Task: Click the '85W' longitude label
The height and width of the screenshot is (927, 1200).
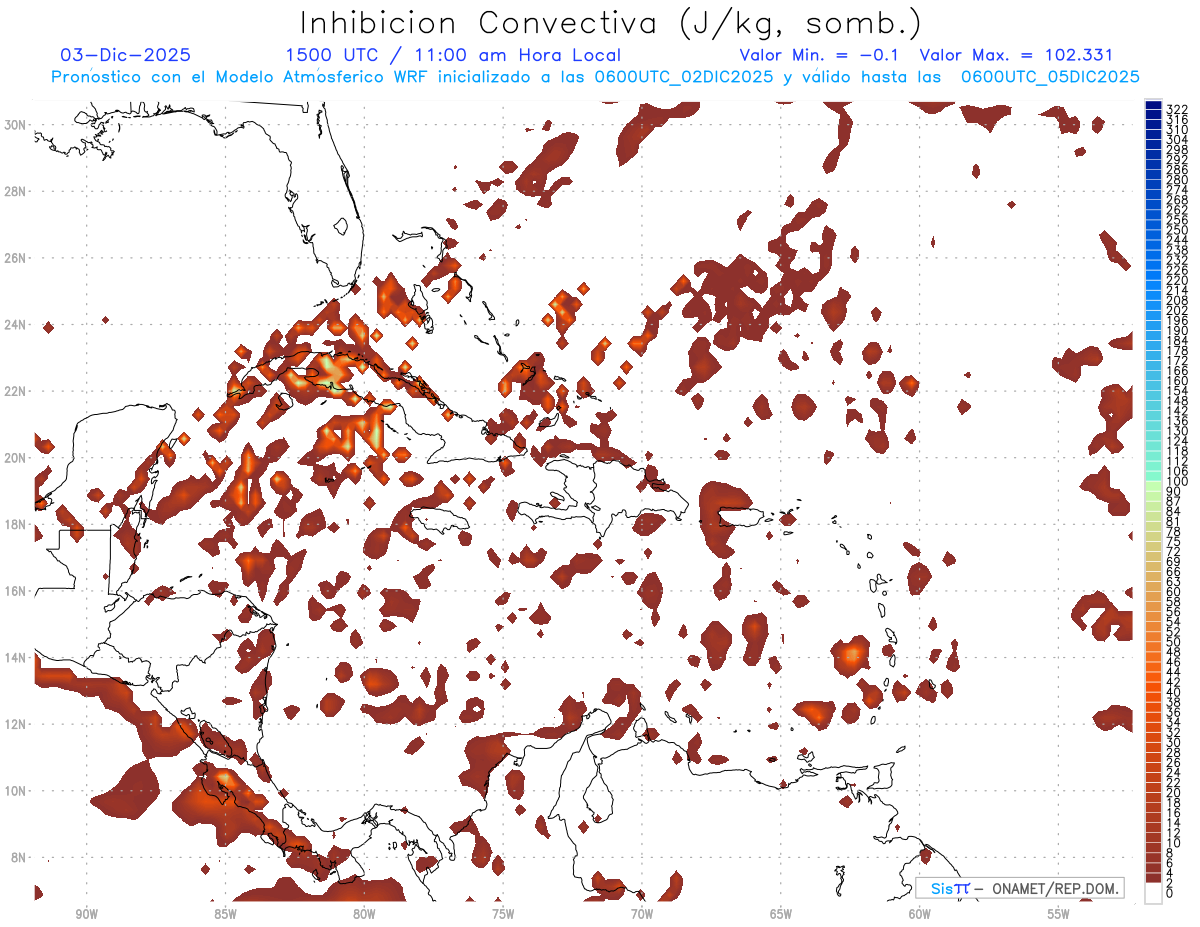Action: (x=226, y=913)
